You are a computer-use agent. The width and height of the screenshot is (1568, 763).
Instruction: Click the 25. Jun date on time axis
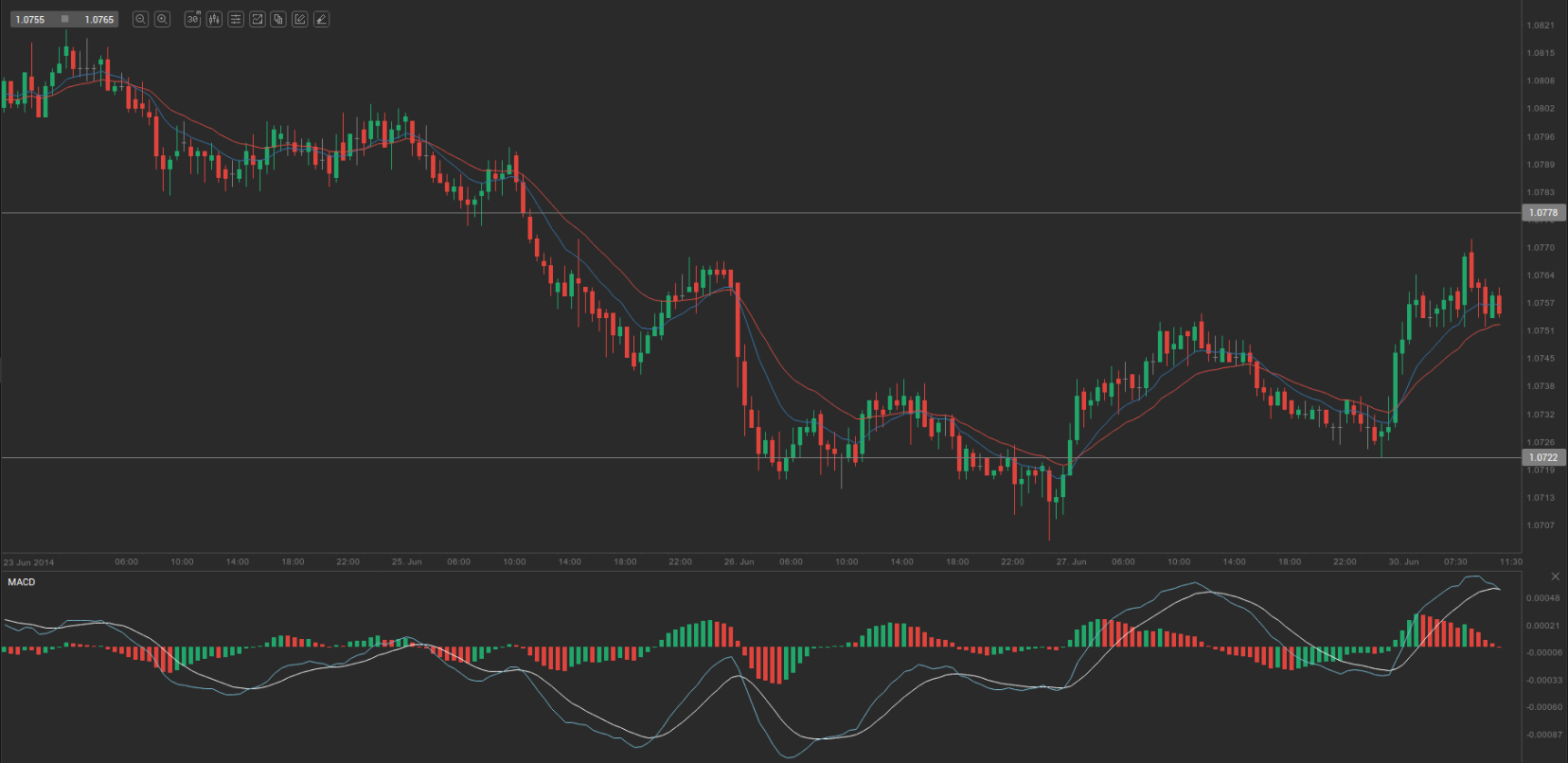coord(406,561)
